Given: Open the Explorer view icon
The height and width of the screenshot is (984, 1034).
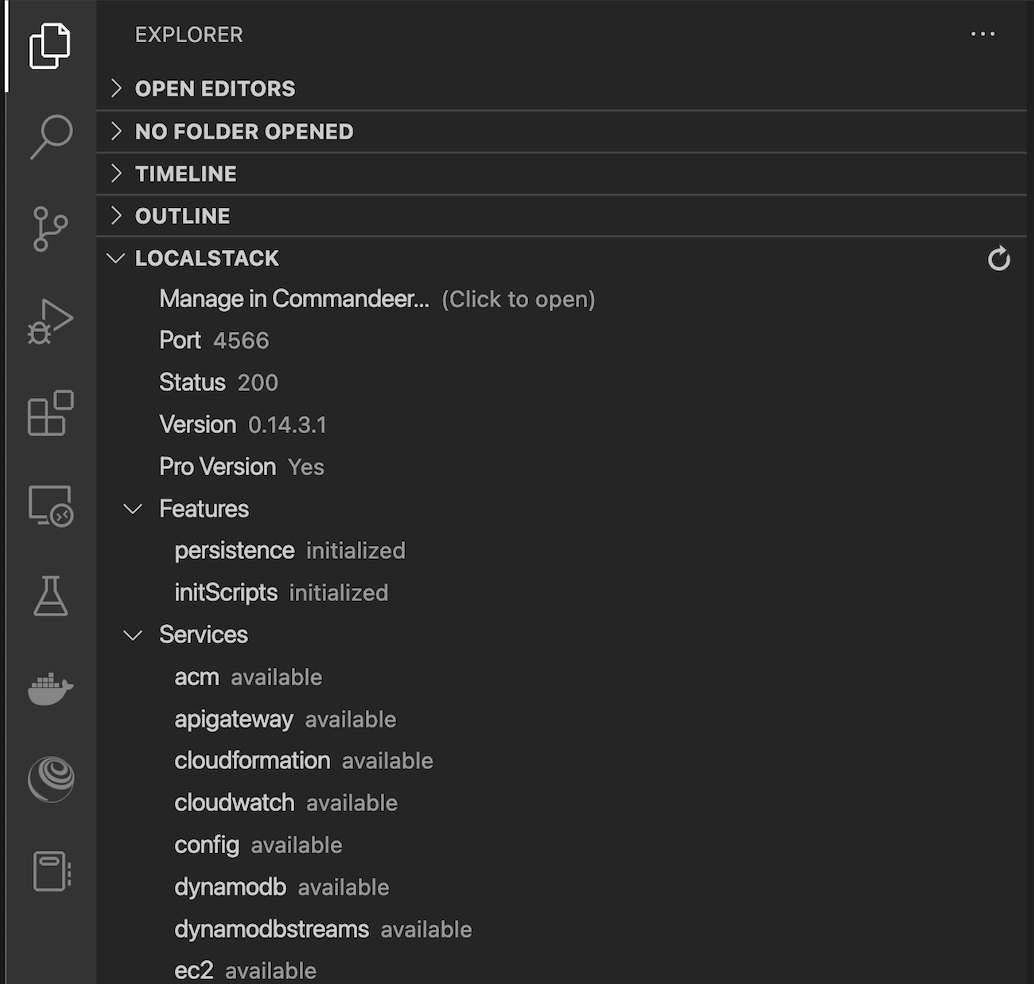Looking at the screenshot, I should point(49,46).
